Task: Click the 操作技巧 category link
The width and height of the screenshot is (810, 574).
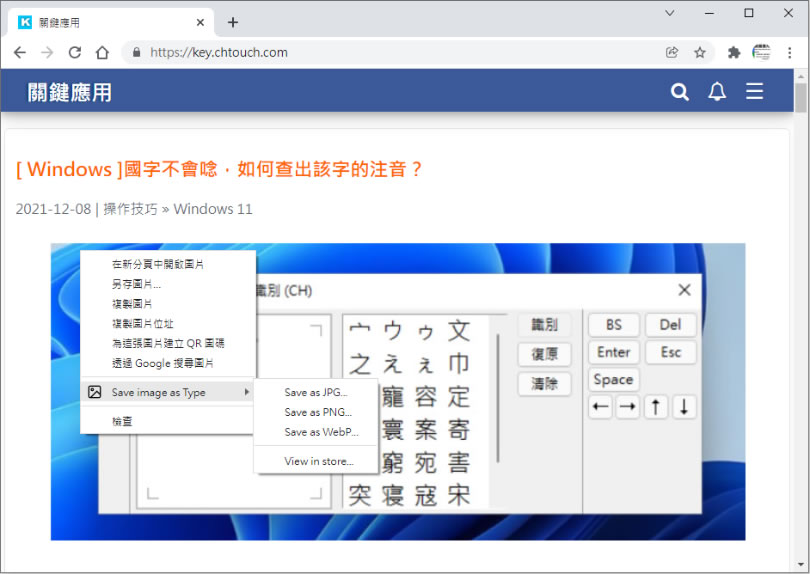Action: pos(130,209)
